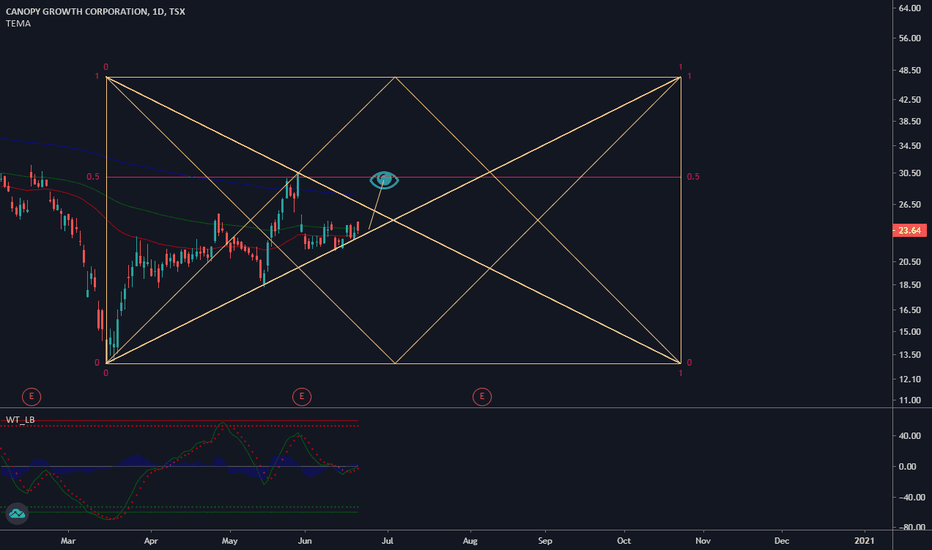Select the TEMA indicator label

coord(18,24)
